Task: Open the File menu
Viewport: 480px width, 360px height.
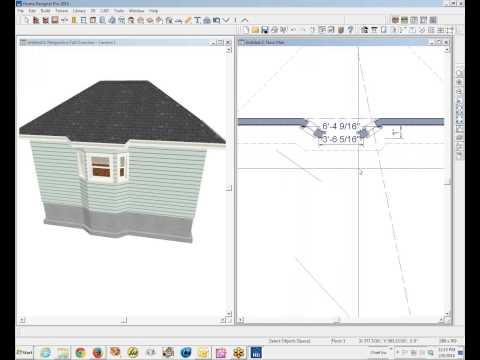Action: [21, 11]
